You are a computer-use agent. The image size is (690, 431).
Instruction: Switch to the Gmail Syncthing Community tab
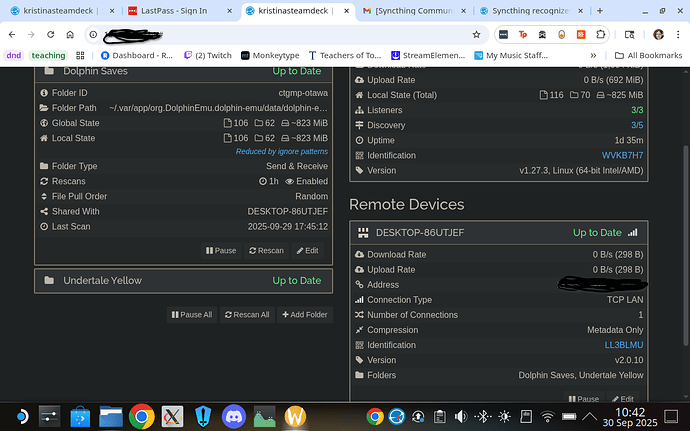(x=415, y=11)
